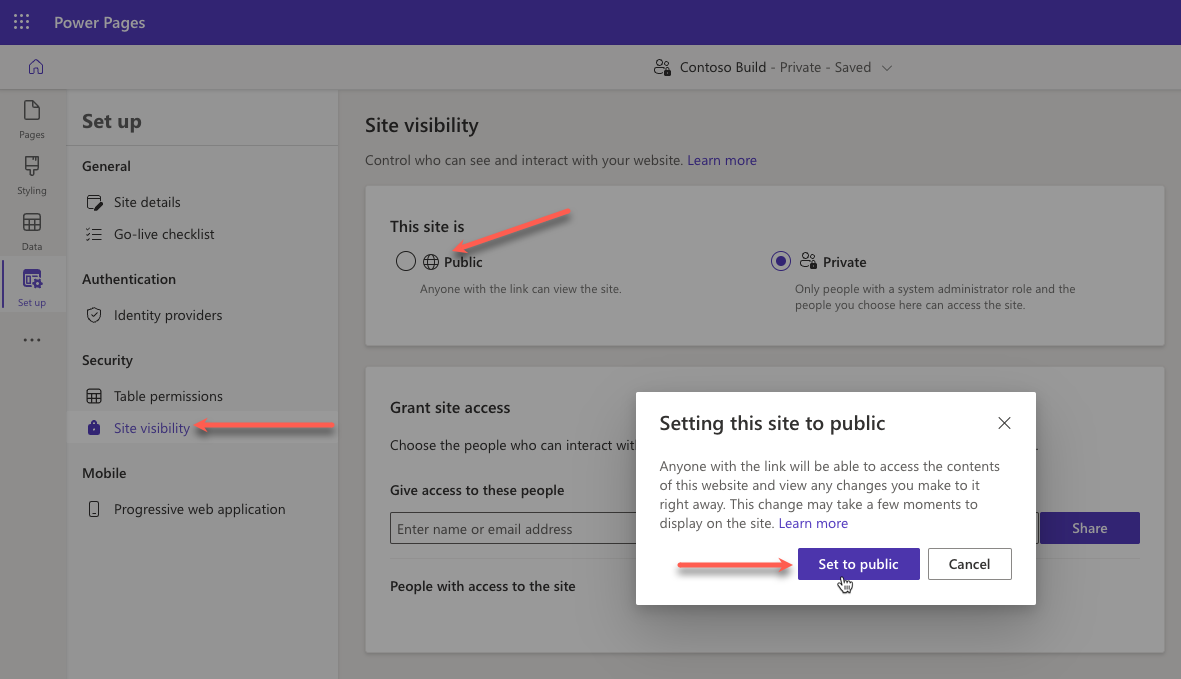The height and width of the screenshot is (679, 1181).
Task: Follow the Learn more link about site visibility
Action: pyautogui.click(x=722, y=160)
